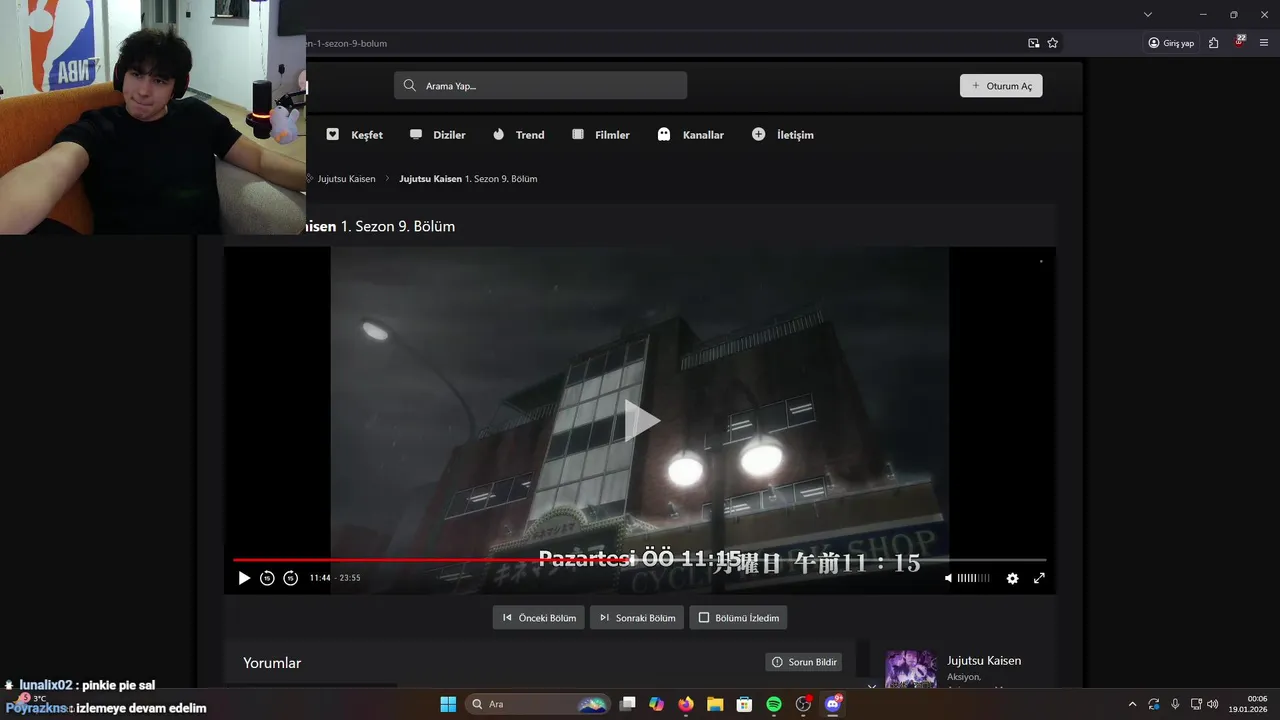
Task: Expand the hidden system tray icons chevron
Action: click(x=1132, y=704)
